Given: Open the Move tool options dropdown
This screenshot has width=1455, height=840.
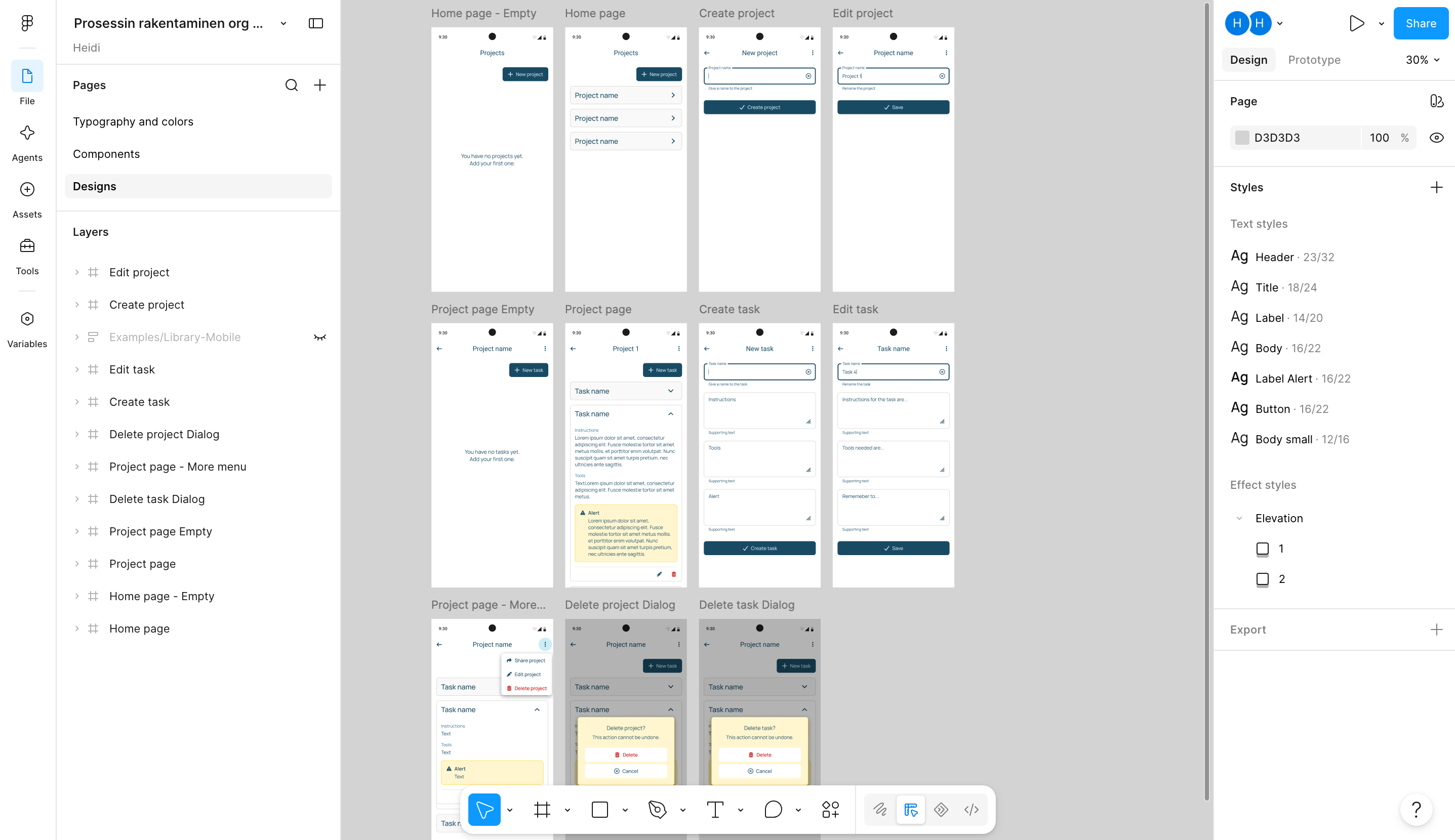Looking at the screenshot, I should point(510,810).
